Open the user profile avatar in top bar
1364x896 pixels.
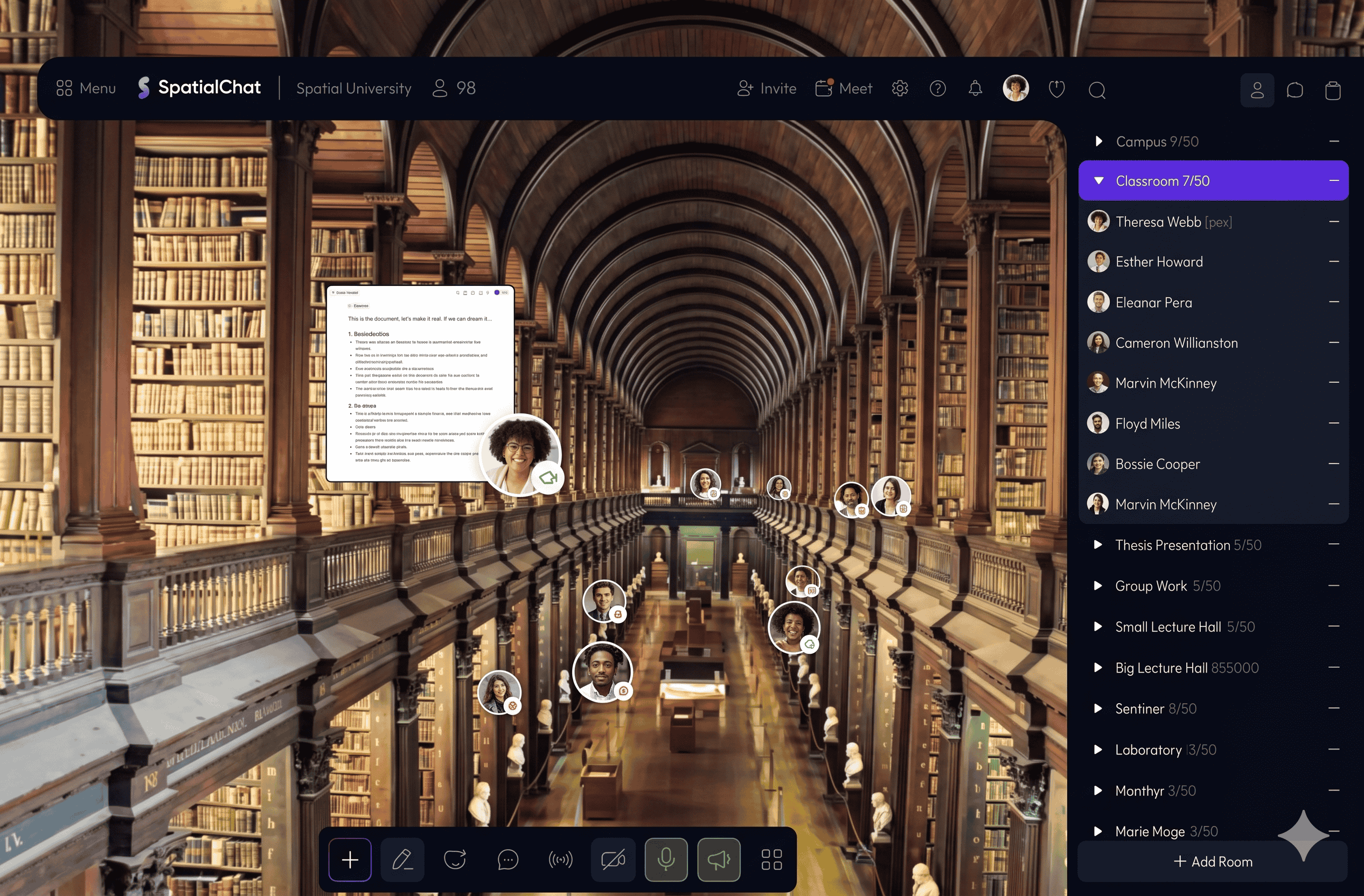click(x=1015, y=88)
